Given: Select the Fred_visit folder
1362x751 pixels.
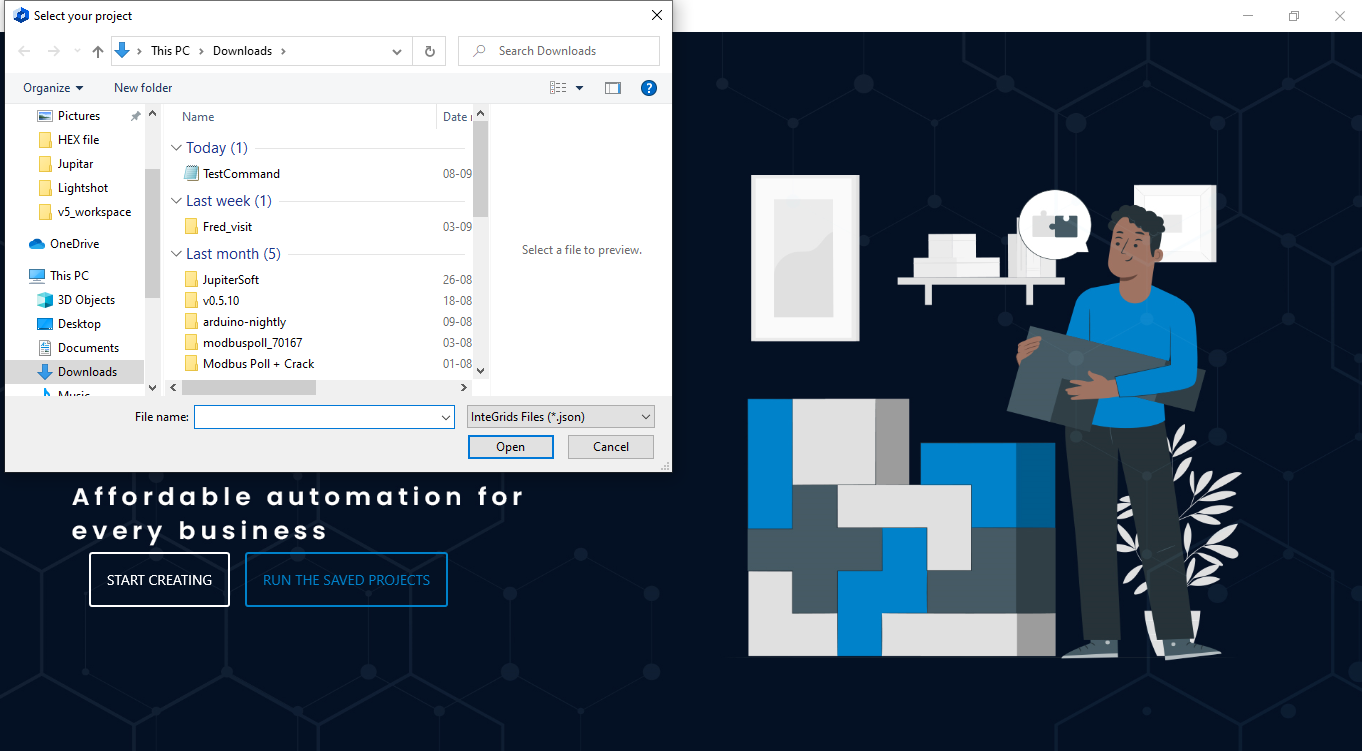Looking at the screenshot, I should (227, 227).
